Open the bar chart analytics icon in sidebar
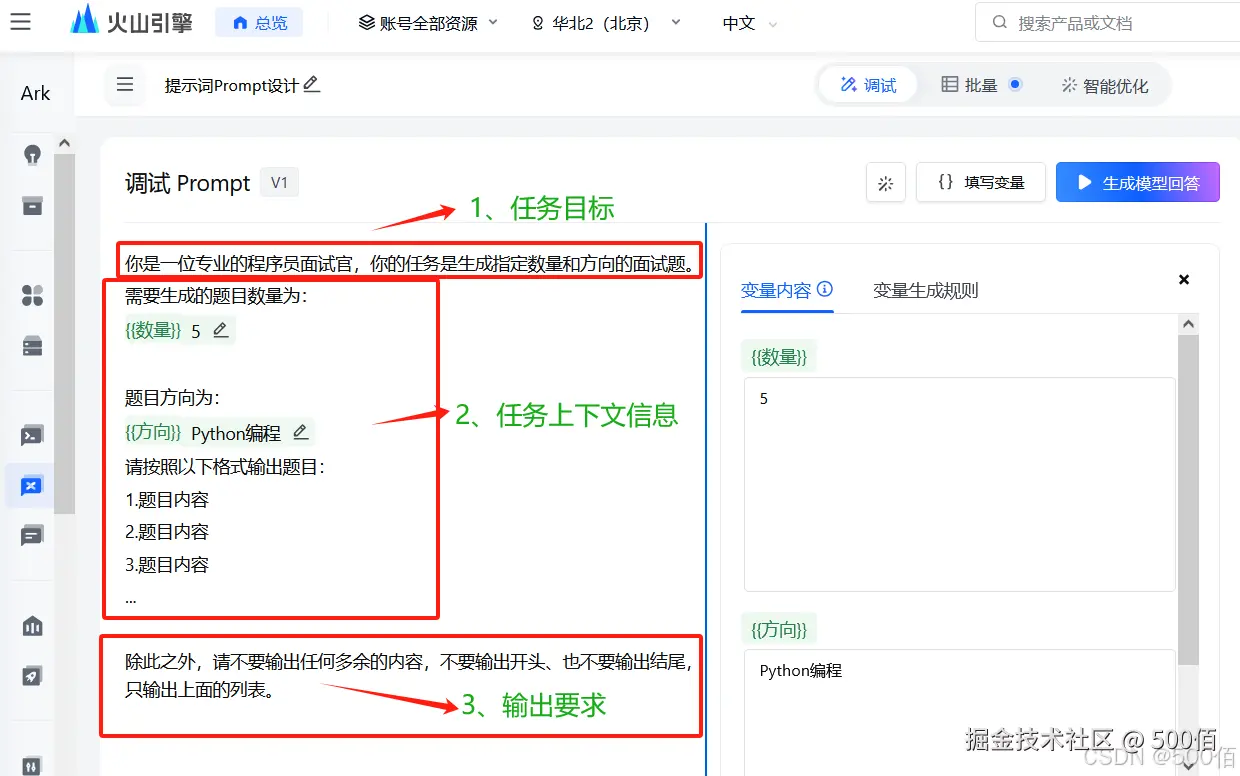The width and height of the screenshot is (1240, 776). (x=33, y=625)
